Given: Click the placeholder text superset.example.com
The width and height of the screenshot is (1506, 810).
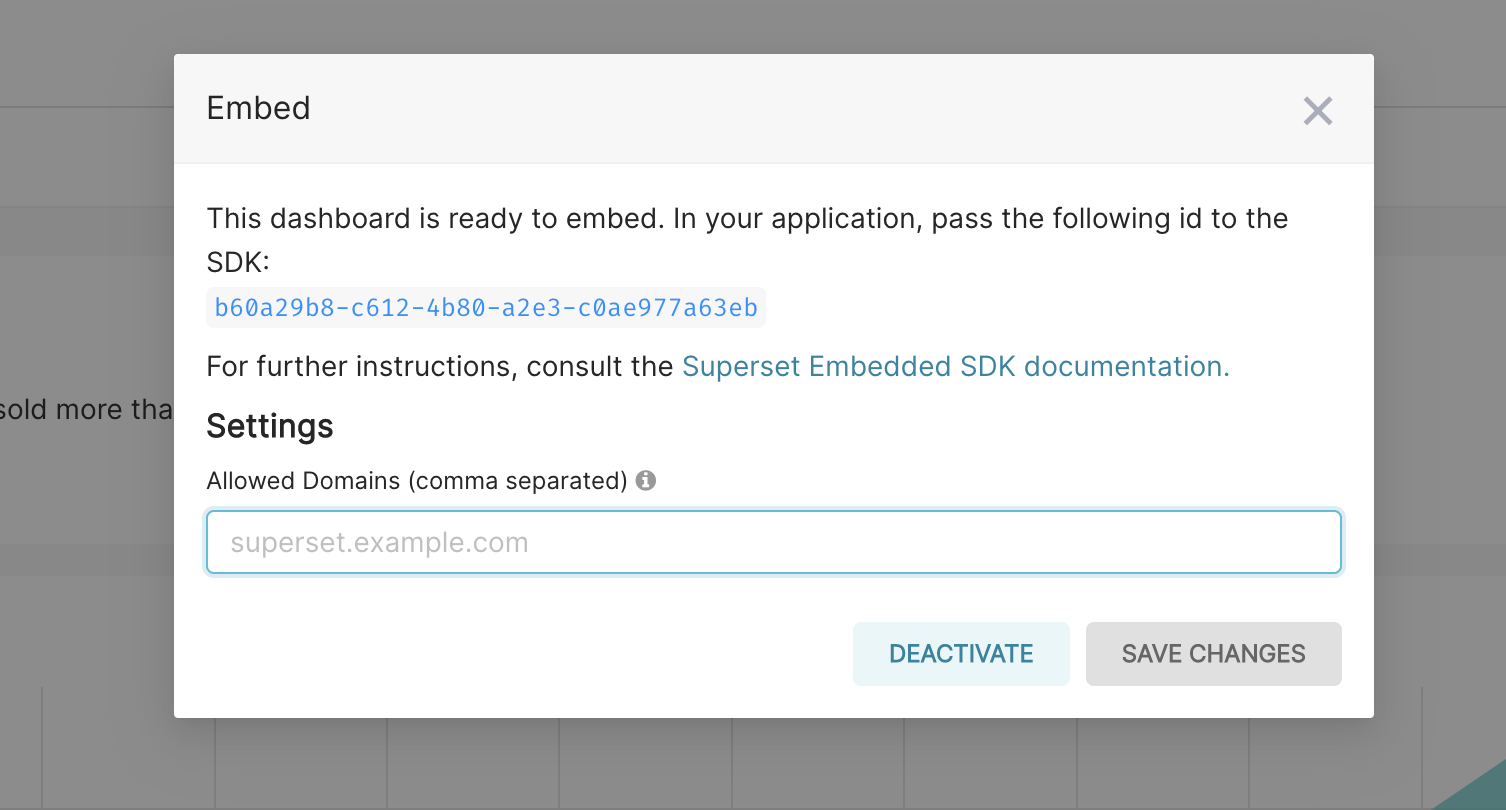Looking at the screenshot, I should [379, 541].
